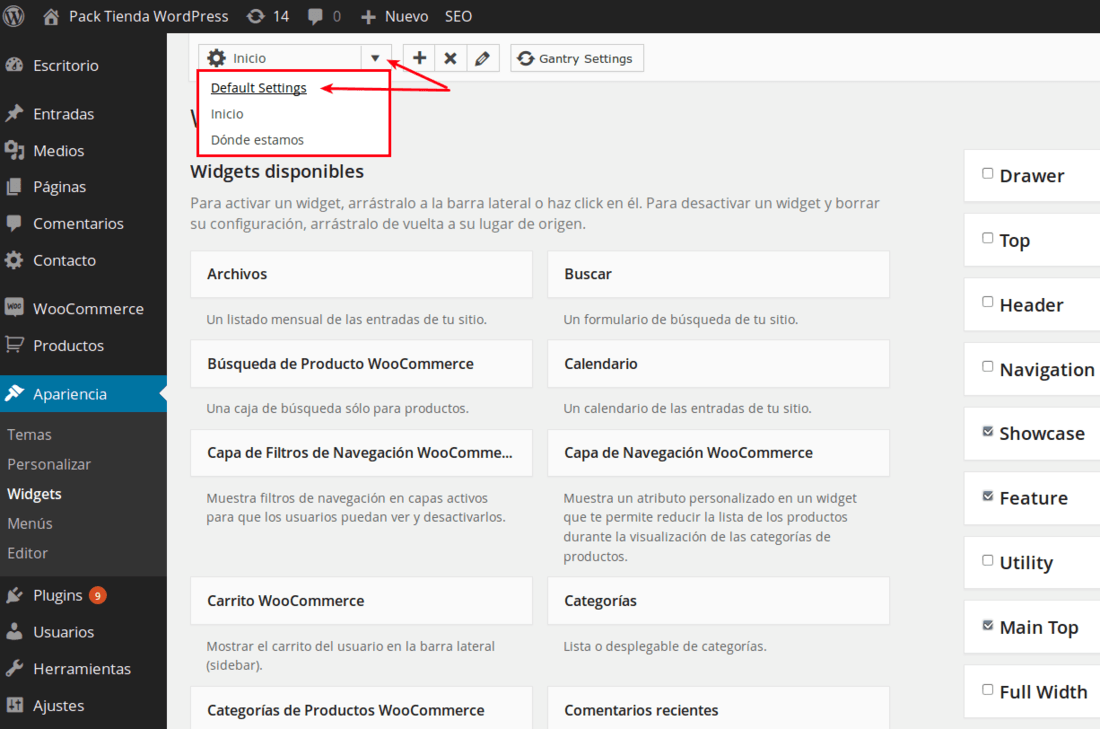Expand the Búsqueda de Producto WooCommerce widget

(361, 363)
